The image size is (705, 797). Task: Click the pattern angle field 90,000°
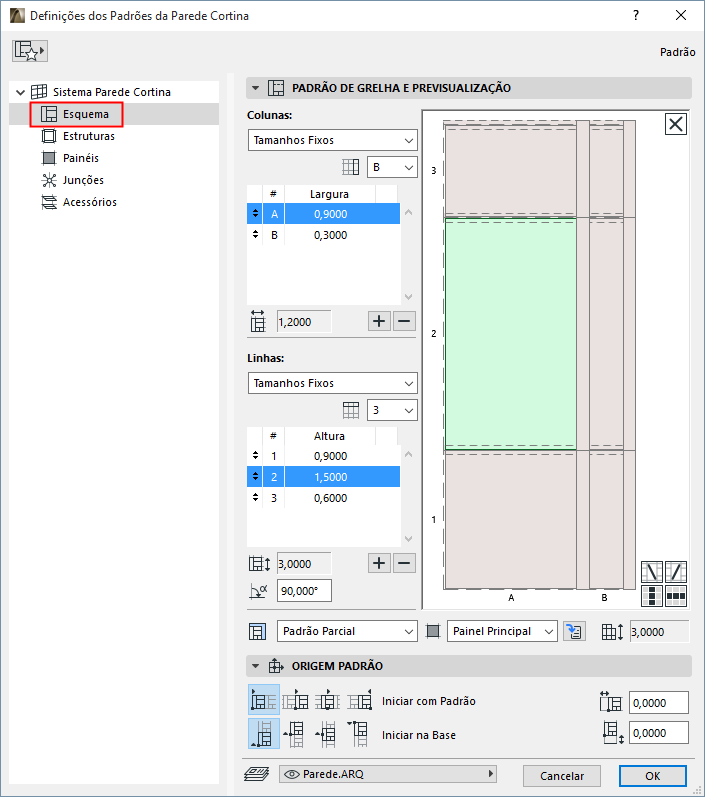[x=304, y=591]
